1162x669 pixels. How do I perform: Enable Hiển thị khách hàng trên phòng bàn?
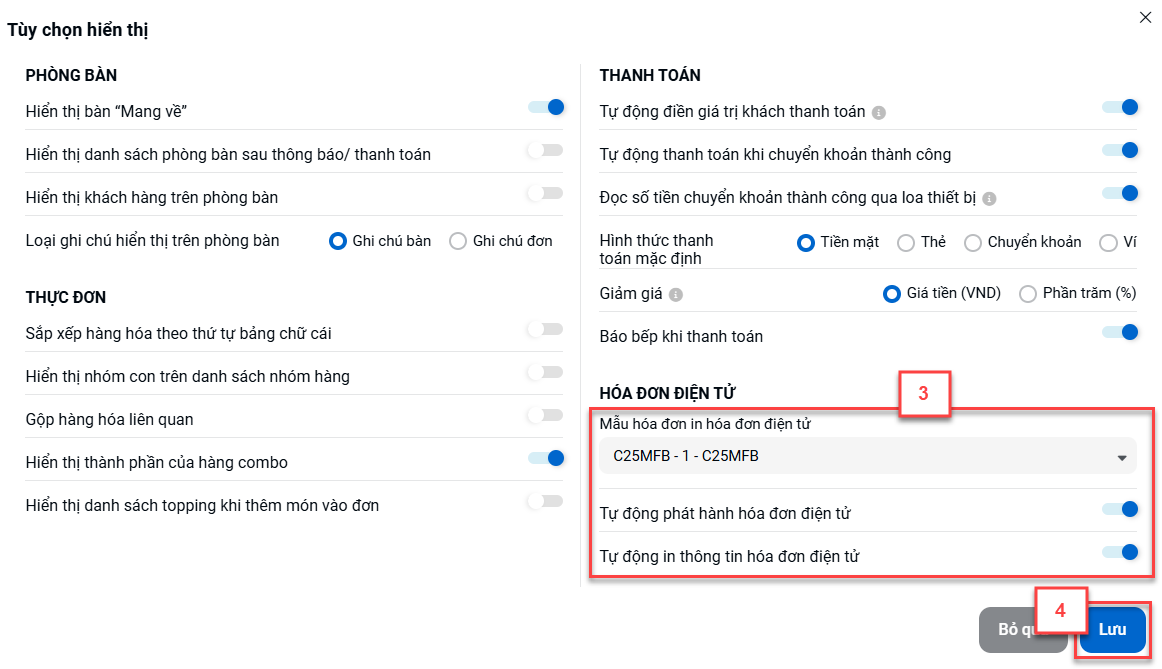[x=546, y=193]
